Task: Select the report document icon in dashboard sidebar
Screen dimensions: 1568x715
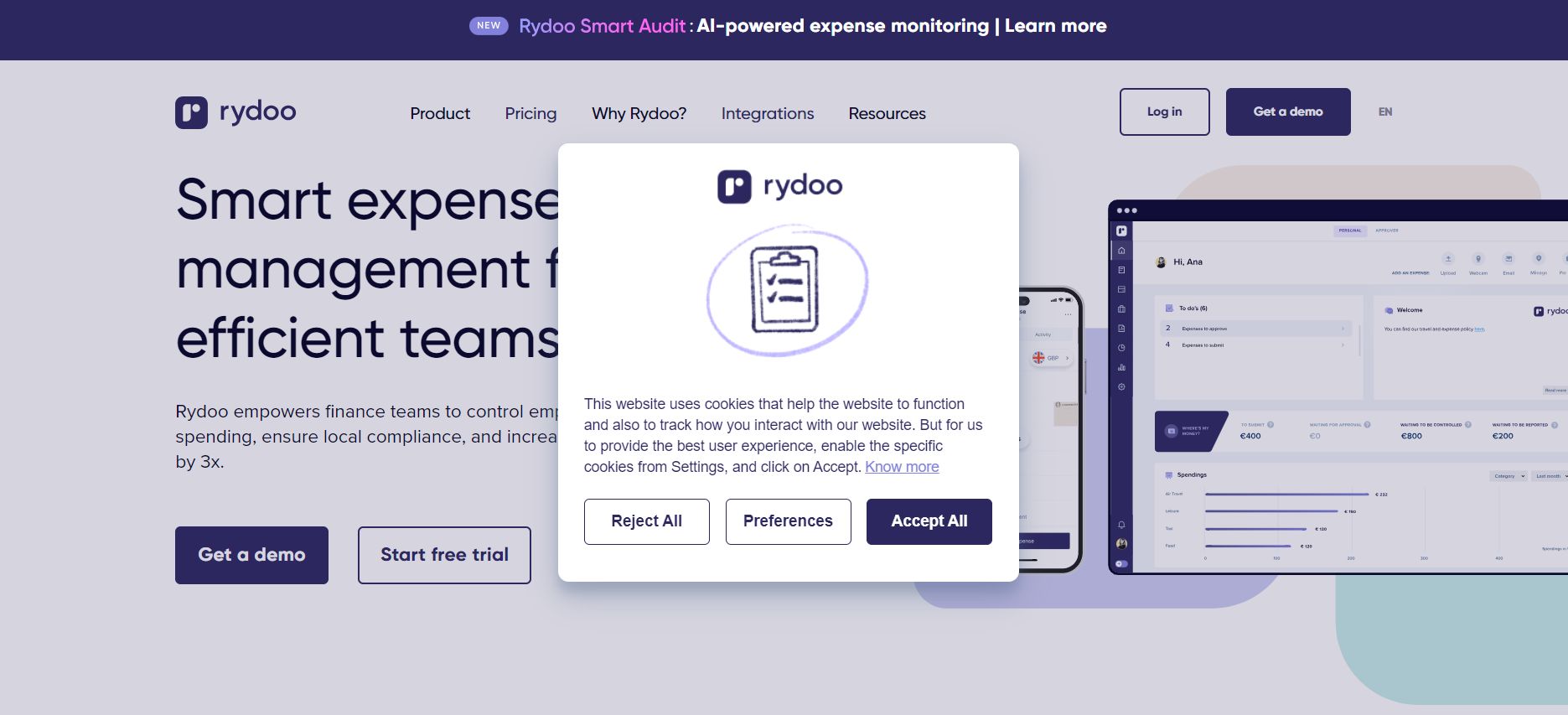Action: coord(1121,329)
